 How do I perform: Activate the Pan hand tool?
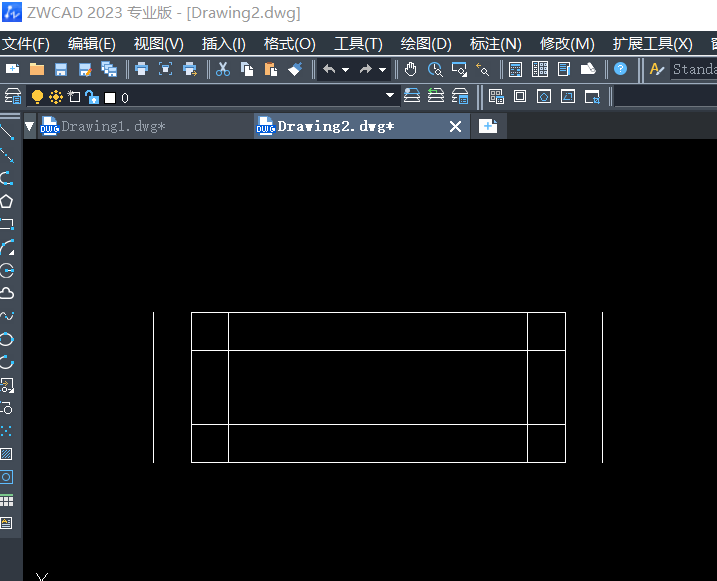pyautogui.click(x=411, y=69)
